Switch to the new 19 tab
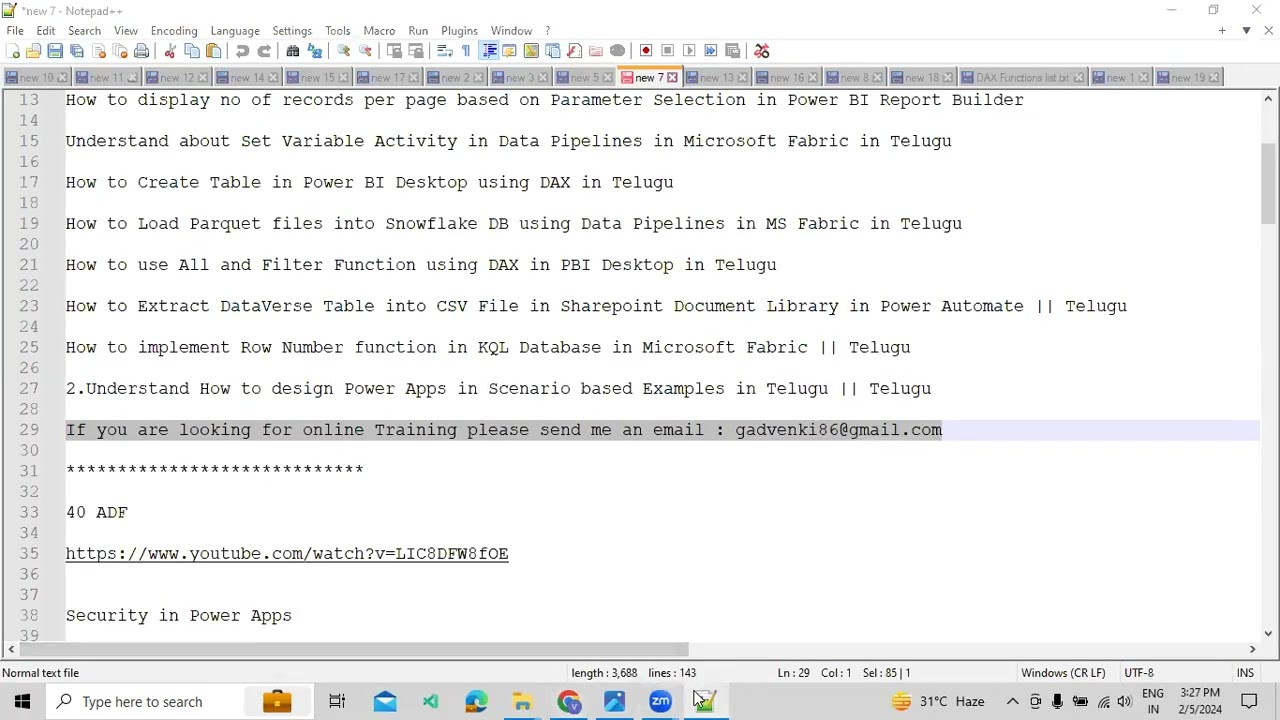 1189,77
